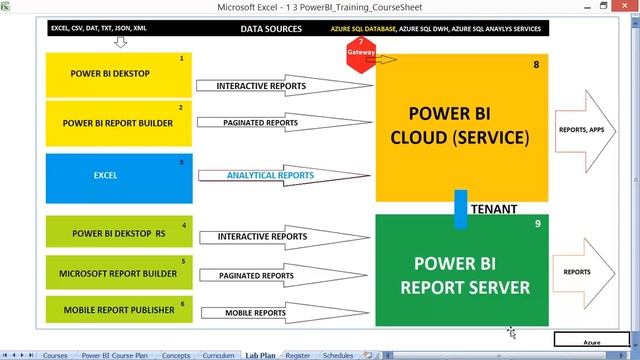
Task: Select the blue EXCEL box
Action: click(x=119, y=178)
